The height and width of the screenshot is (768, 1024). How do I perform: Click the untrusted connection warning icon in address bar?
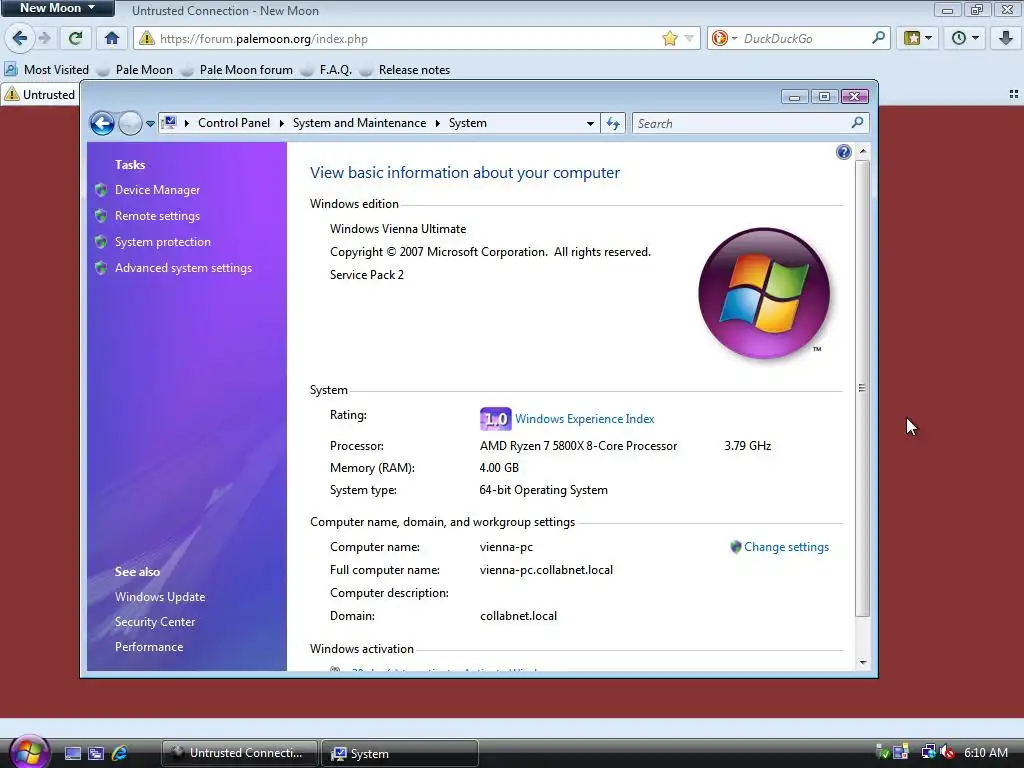coord(147,39)
